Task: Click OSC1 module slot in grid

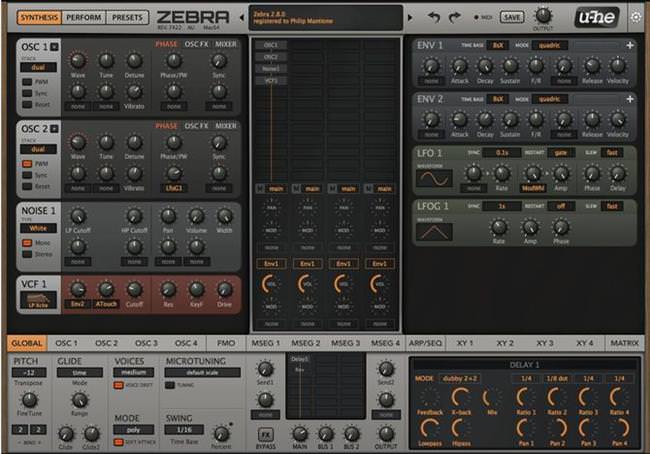Action: tap(271, 45)
